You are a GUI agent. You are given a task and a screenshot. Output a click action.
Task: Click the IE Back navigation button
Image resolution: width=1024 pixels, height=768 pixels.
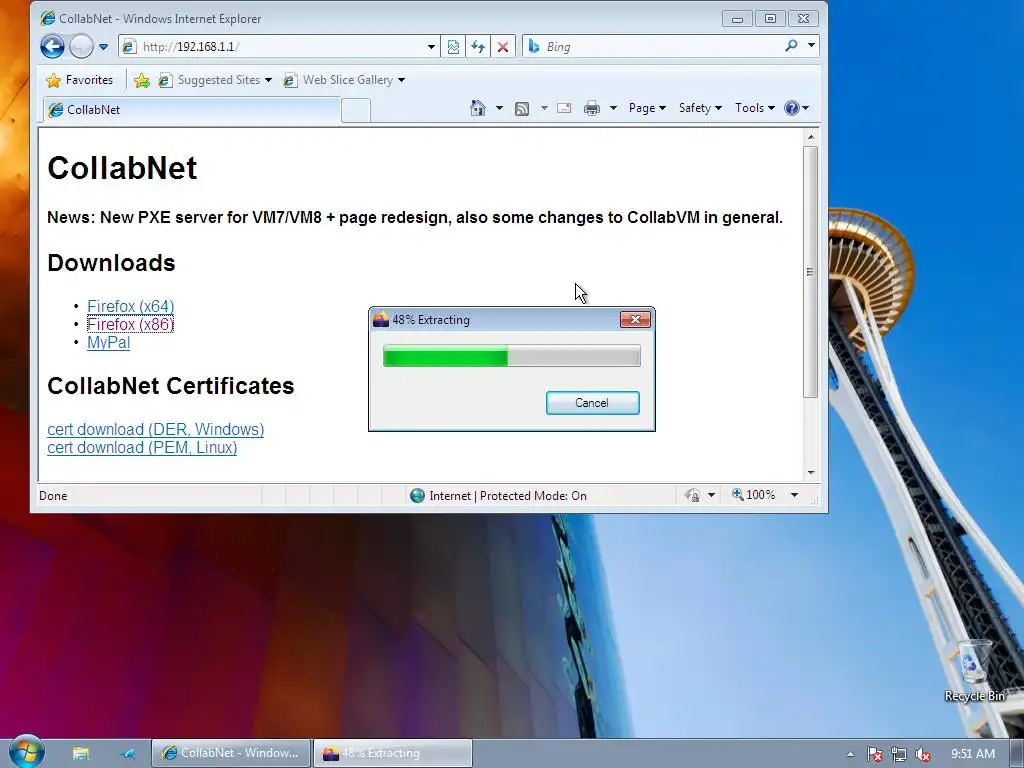pyautogui.click(x=52, y=46)
